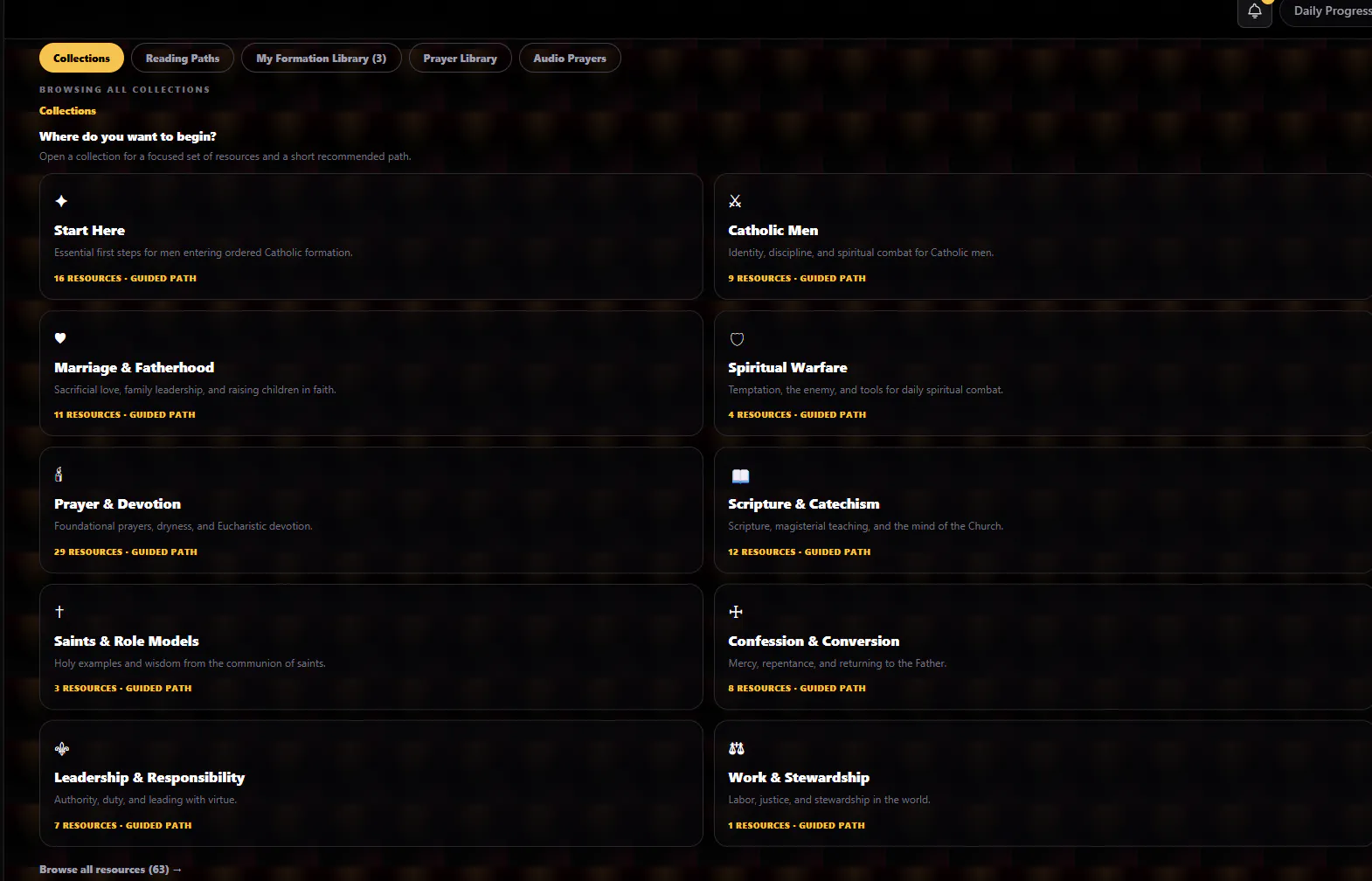
Task: Click 'Open a collection for a focused set' text
Action: click(x=225, y=156)
